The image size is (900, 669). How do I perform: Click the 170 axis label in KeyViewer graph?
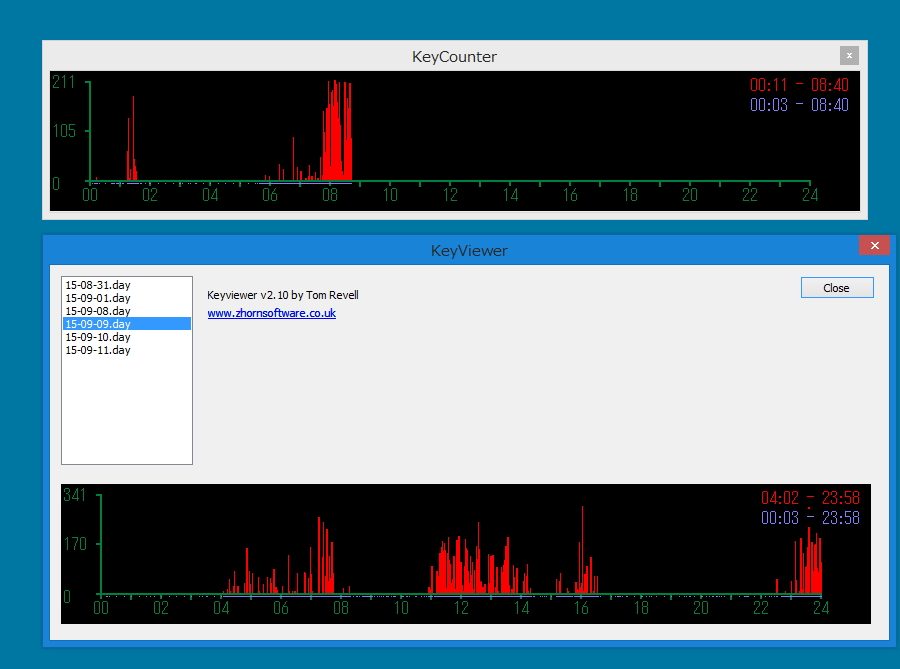tap(75, 543)
